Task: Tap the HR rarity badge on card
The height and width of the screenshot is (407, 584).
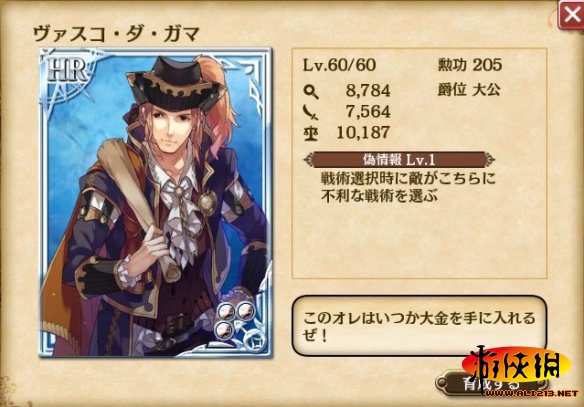Action: [x=68, y=70]
